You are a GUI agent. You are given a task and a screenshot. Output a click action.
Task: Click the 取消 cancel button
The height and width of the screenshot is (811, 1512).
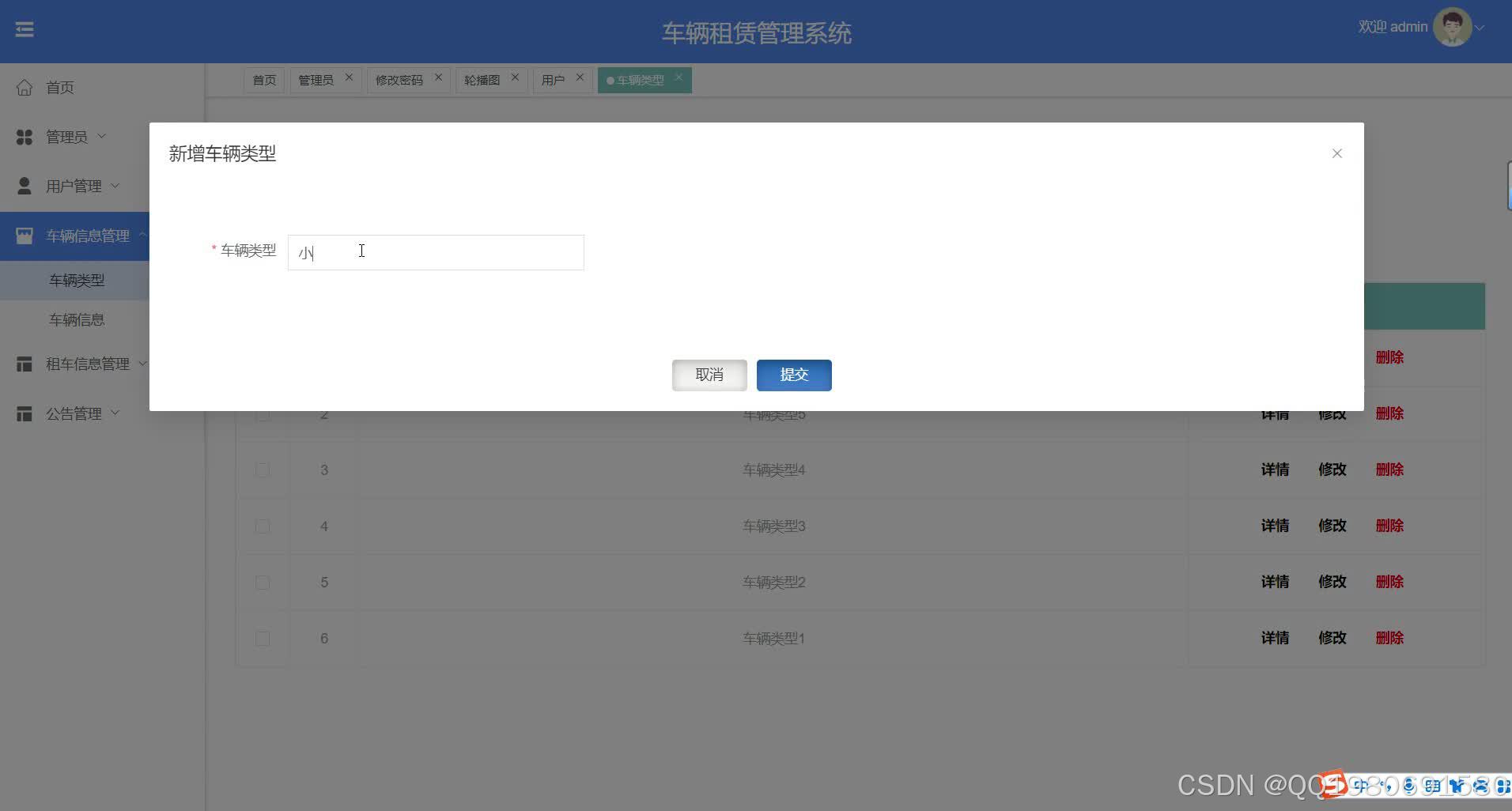click(709, 375)
